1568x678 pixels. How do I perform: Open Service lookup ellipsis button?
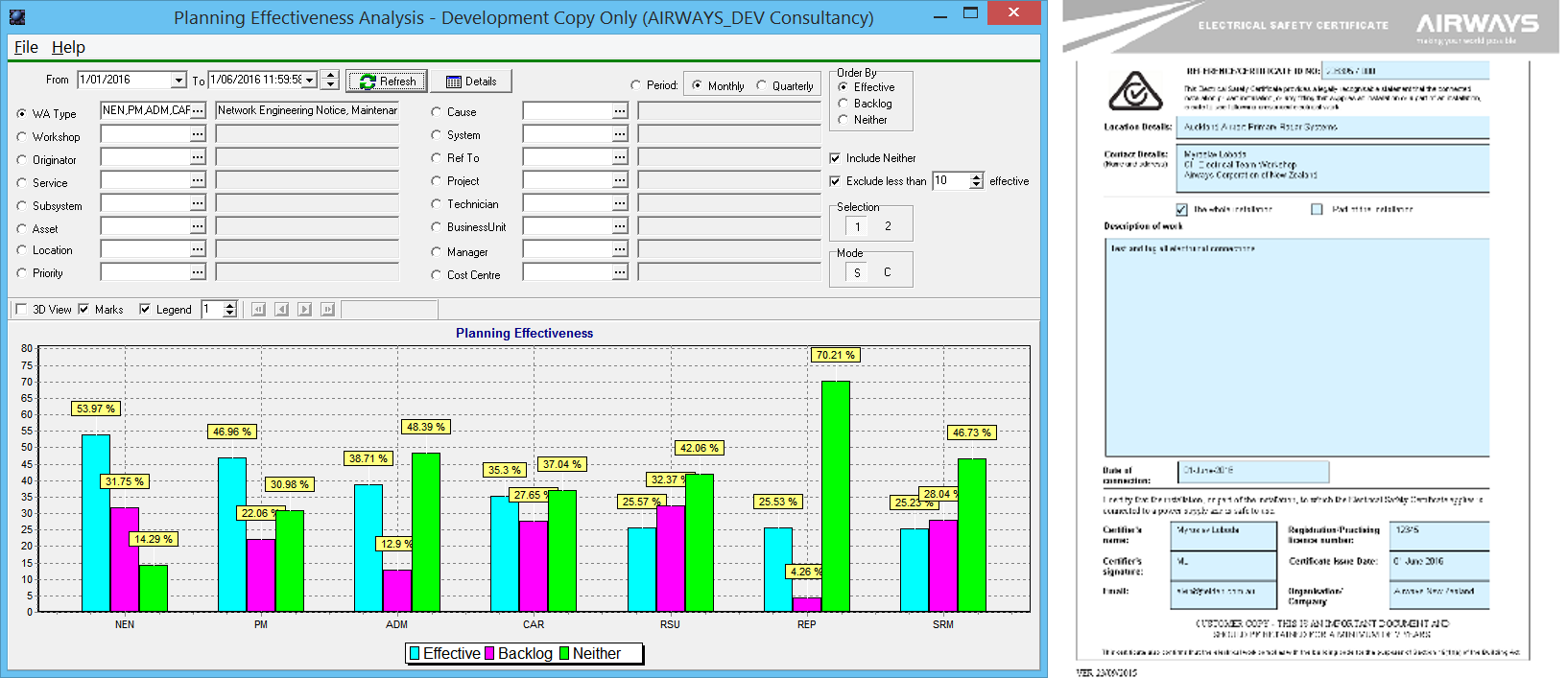click(198, 180)
